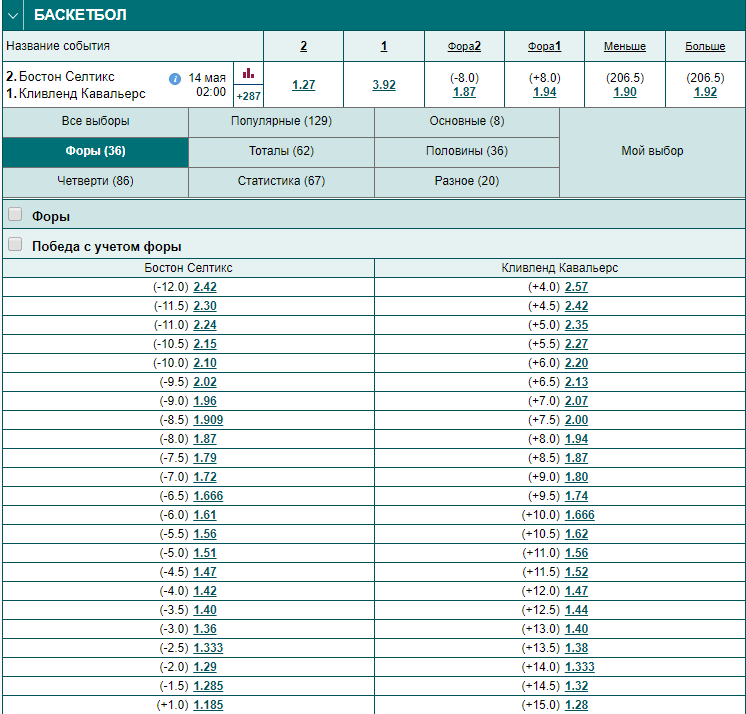Tick the Победа с учетом форы checkbox
This screenshot has height=714, width=746.
15,245
